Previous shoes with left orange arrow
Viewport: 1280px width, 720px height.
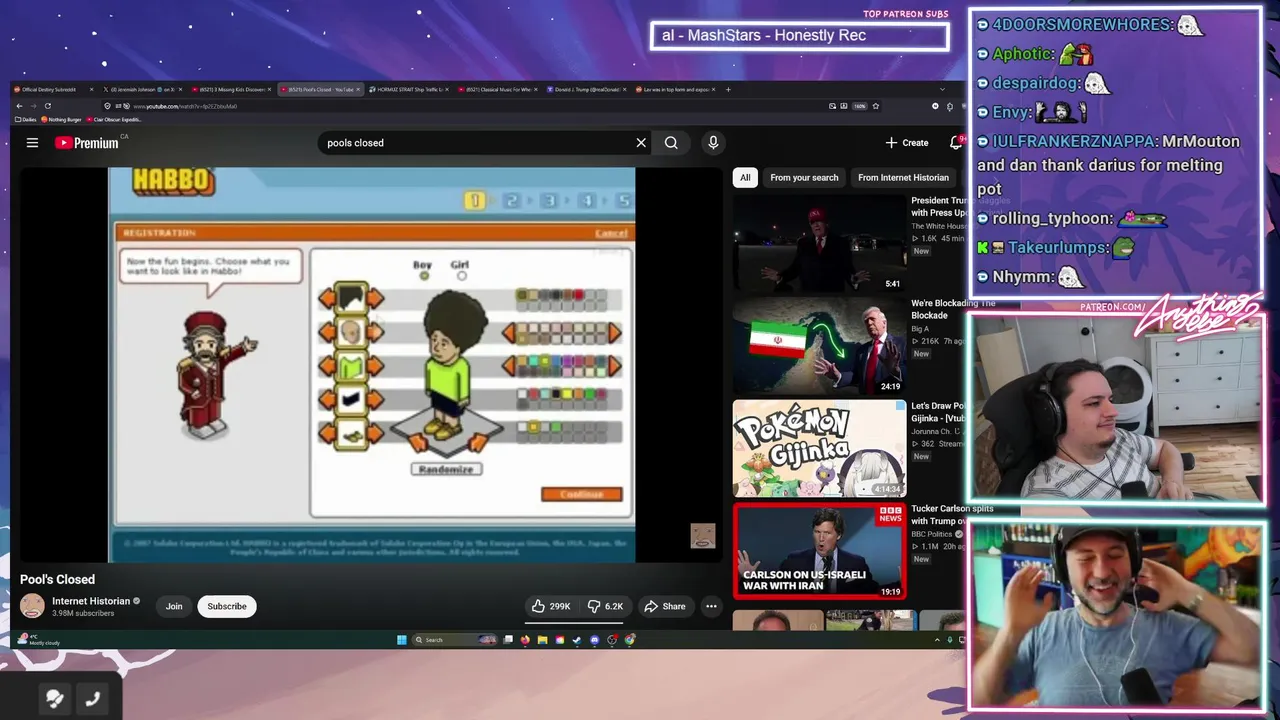coord(327,433)
